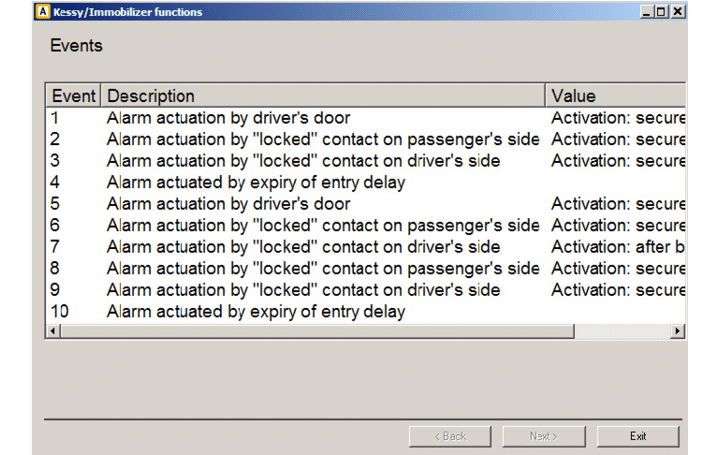This screenshot has height=455, width=719.
Task: Sort by the Event column header
Action: [74, 96]
